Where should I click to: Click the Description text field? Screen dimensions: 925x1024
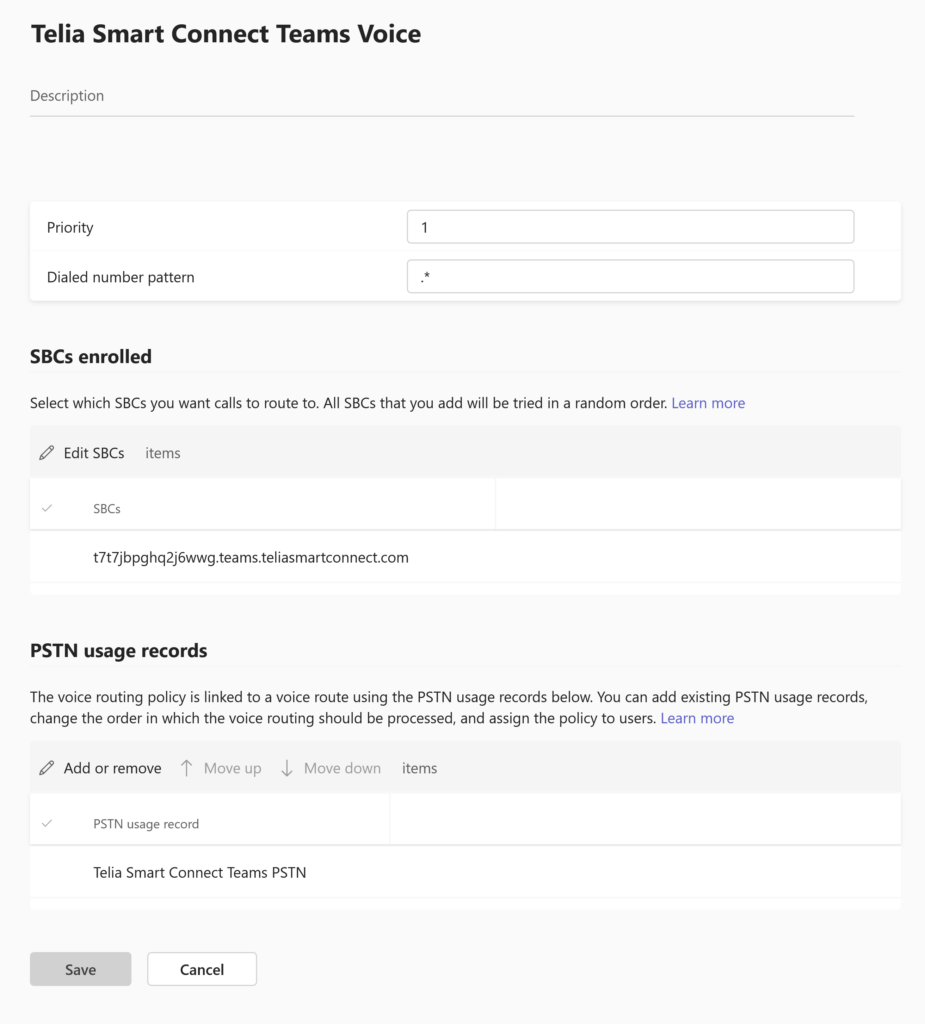click(442, 96)
